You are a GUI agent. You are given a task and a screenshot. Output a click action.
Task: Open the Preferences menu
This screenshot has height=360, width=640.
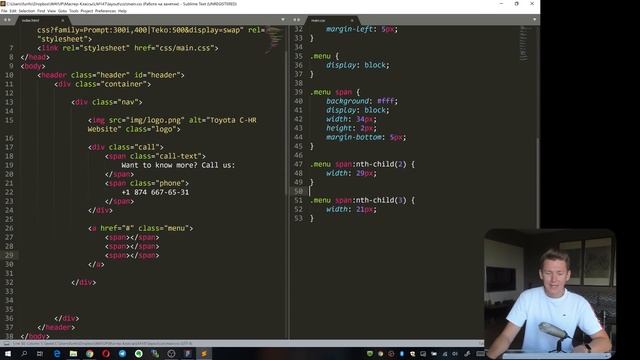105,11
